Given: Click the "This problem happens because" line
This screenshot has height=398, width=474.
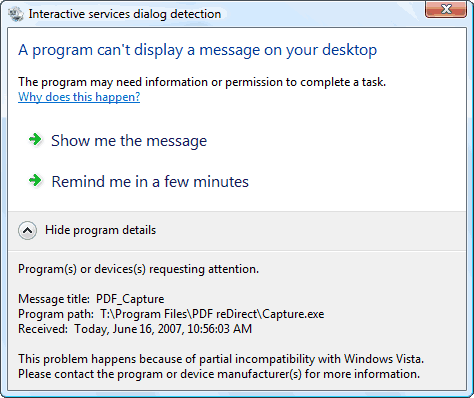Looking at the screenshot, I should 221,359.
